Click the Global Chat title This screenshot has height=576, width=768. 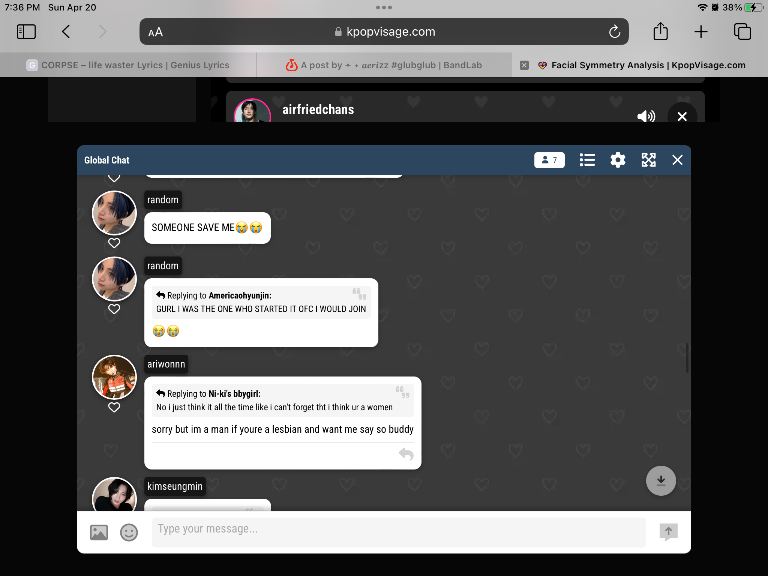click(107, 160)
